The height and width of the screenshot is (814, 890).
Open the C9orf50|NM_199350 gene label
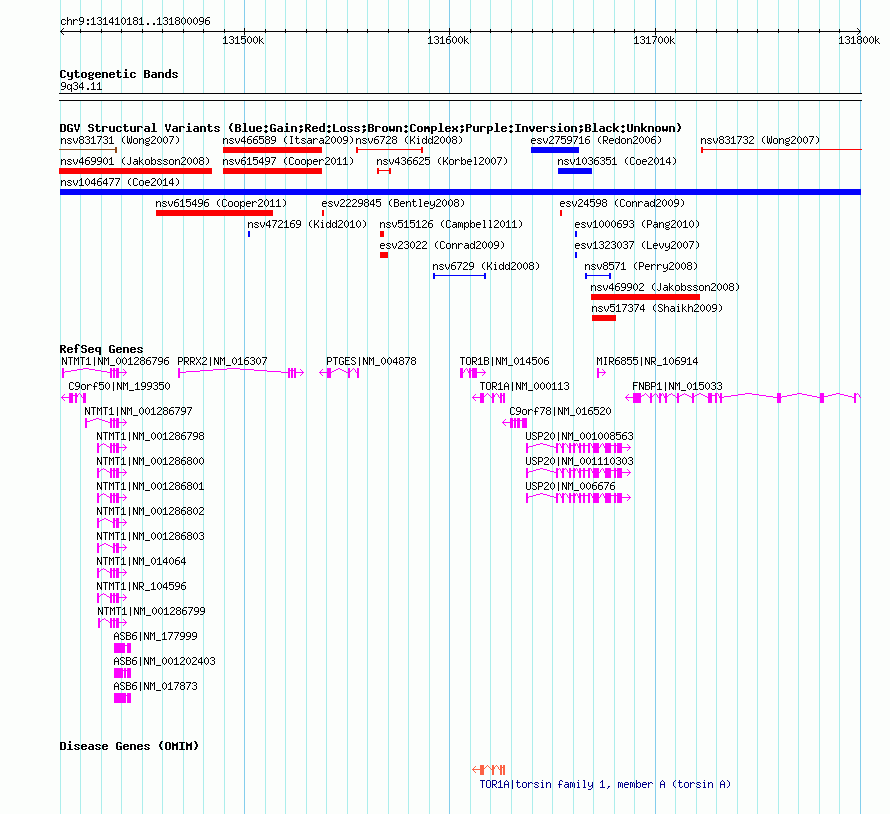click(x=119, y=386)
